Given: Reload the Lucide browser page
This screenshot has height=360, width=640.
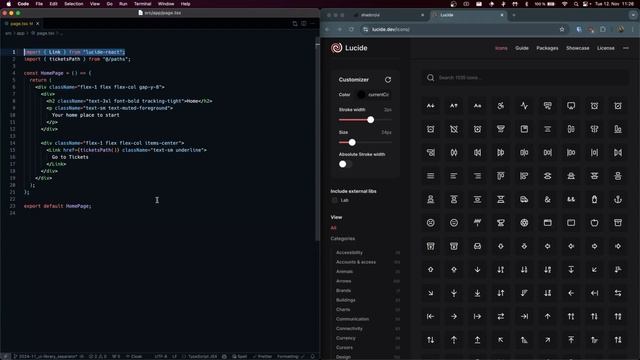Looking at the screenshot, I should (x=351, y=29).
